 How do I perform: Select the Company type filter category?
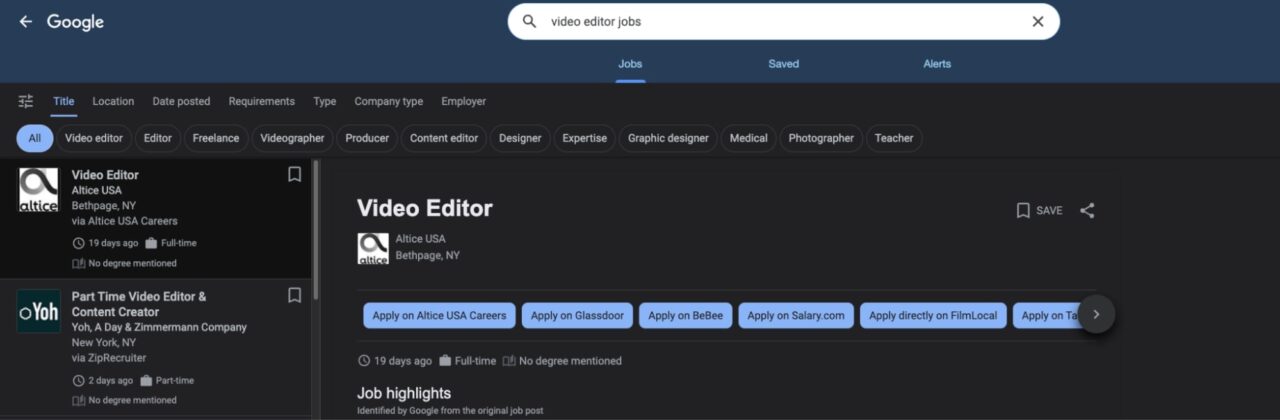coord(389,101)
